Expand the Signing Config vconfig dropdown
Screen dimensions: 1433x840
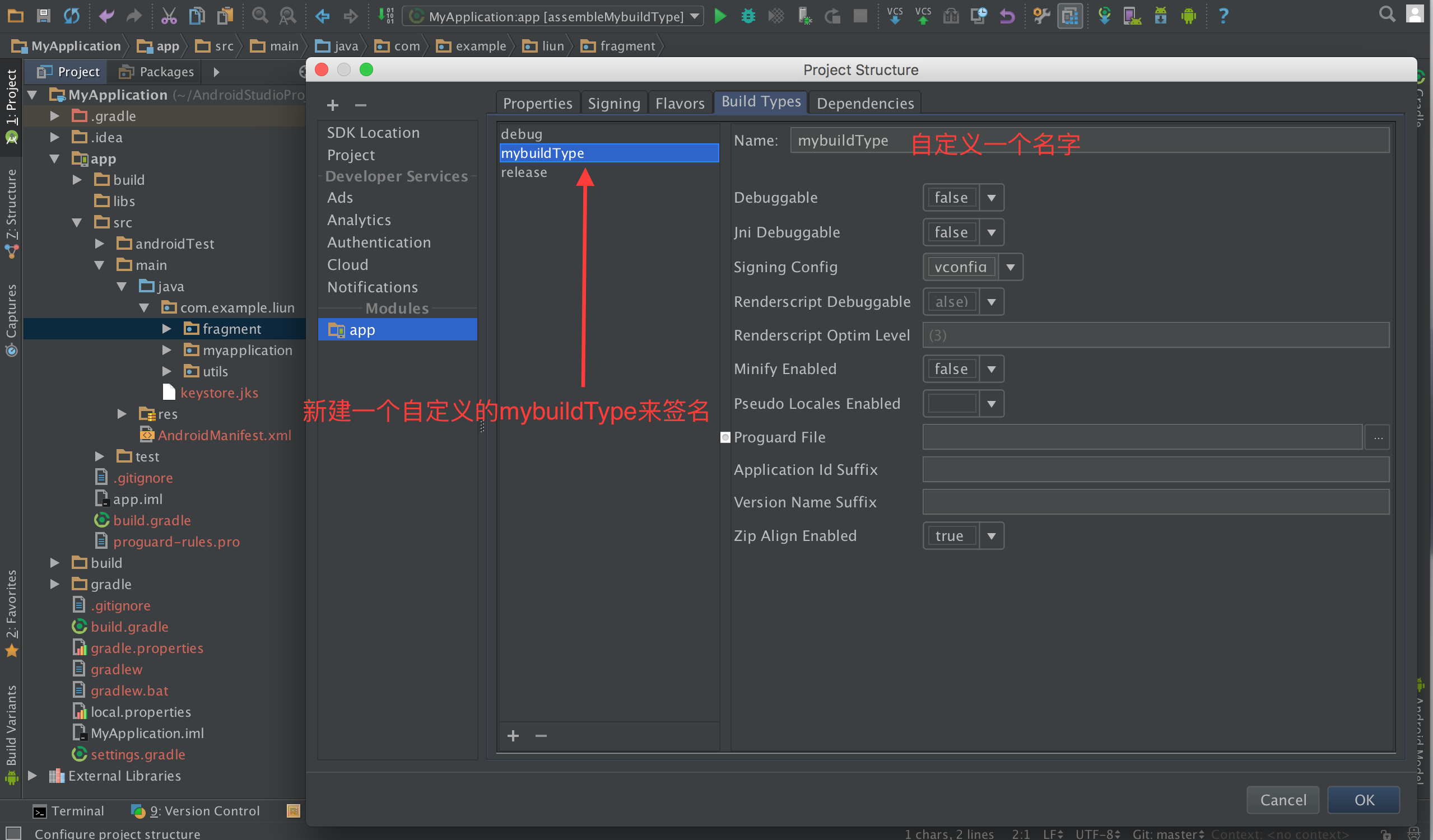(x=1009, y=266)
